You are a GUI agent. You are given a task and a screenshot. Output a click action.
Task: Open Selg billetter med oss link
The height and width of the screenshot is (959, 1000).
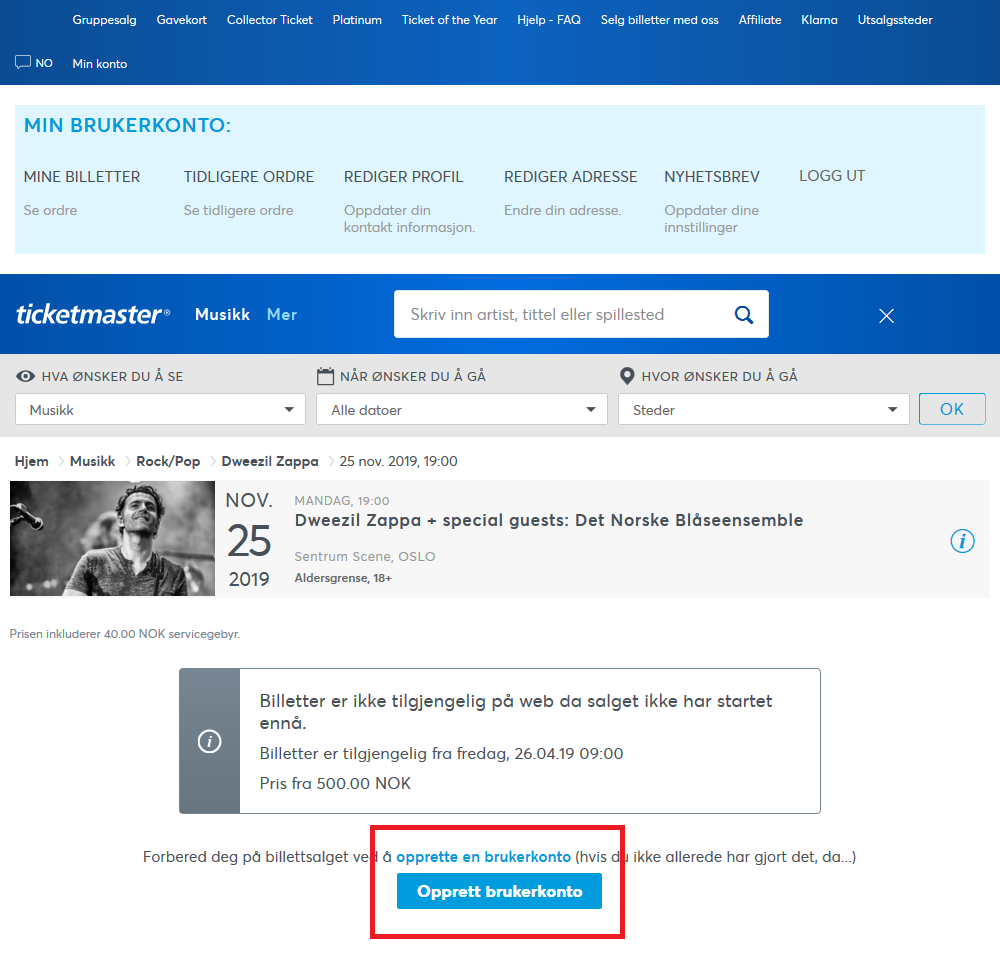coord(659,20)
